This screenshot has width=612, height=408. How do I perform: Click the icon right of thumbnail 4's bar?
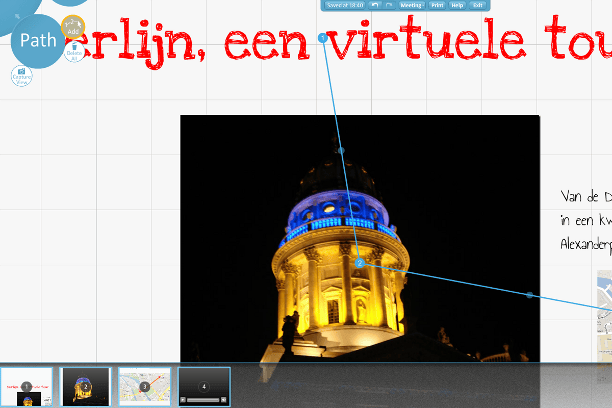tap(224, 400)
